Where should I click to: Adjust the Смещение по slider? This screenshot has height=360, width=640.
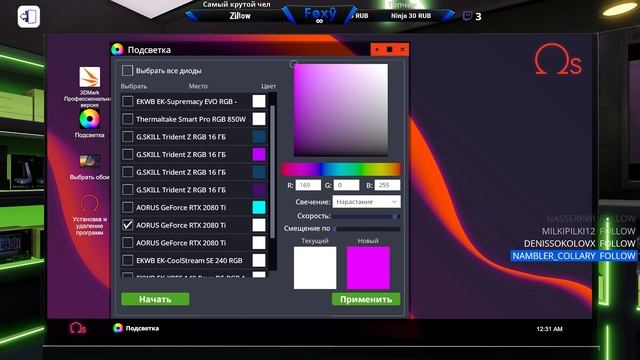click(x=366, y=229)
